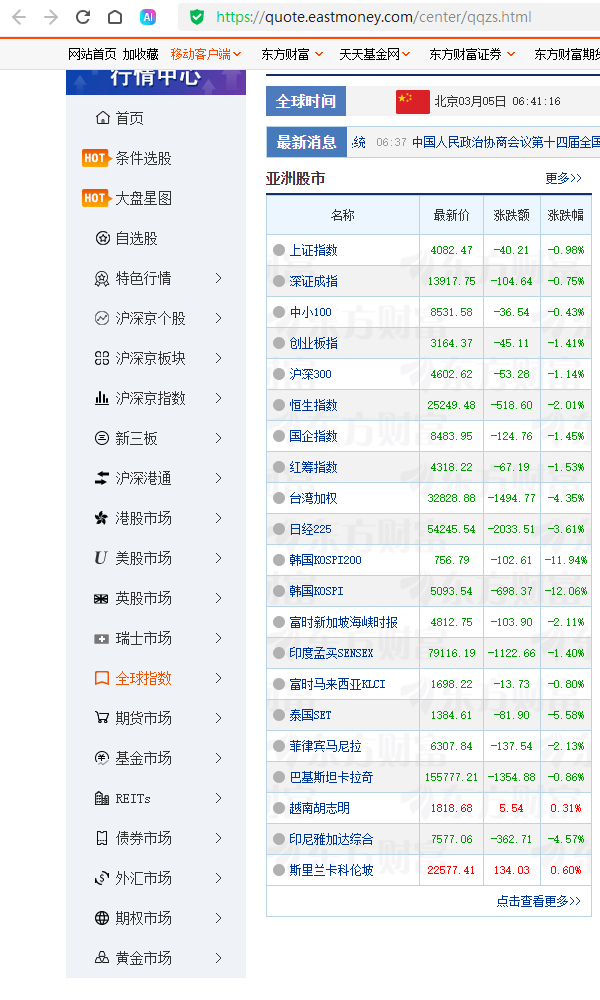600x1000 pixels.
Task: Expand the 沪深京个股 submenu chevron
Action: (x=219, y=318)
